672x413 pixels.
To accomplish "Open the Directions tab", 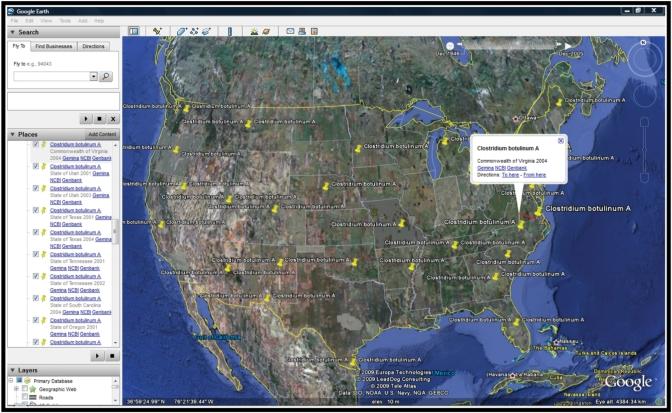I will point(94,46).
